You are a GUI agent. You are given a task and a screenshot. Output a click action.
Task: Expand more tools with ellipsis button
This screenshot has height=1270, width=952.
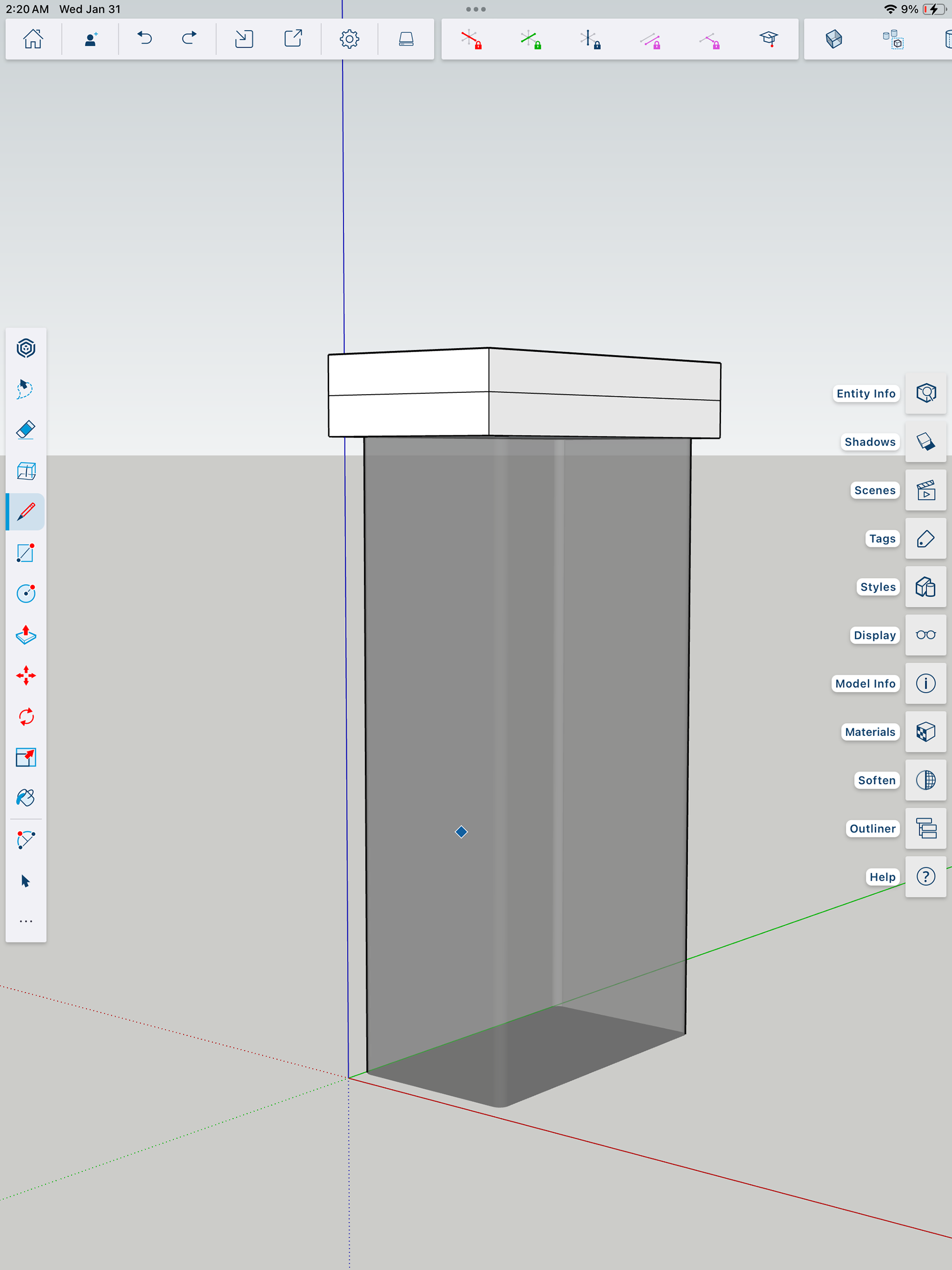26,921
